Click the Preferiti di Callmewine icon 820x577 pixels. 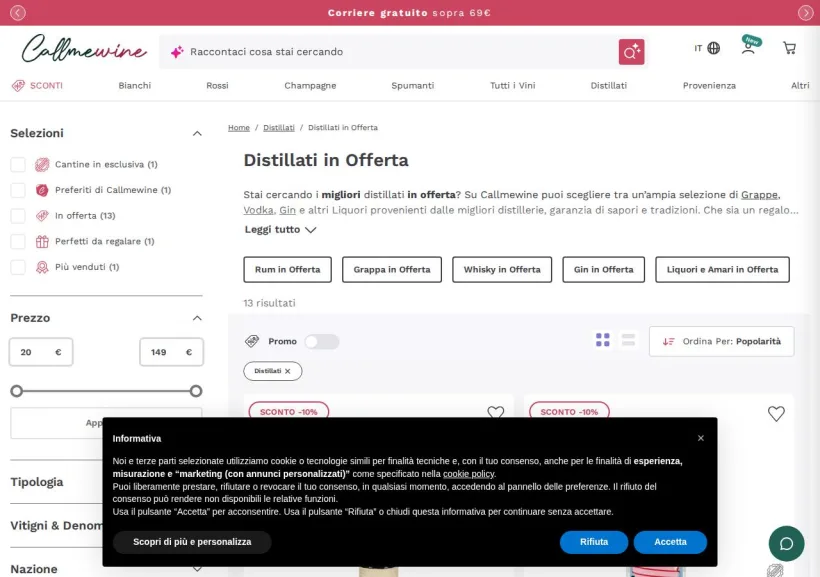coord(42,190)
